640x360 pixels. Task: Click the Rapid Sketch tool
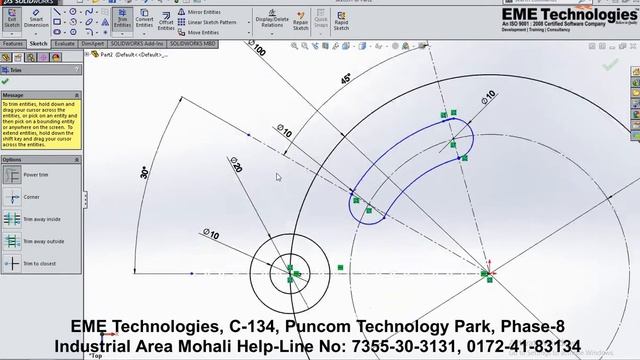[x=341, y=20]
